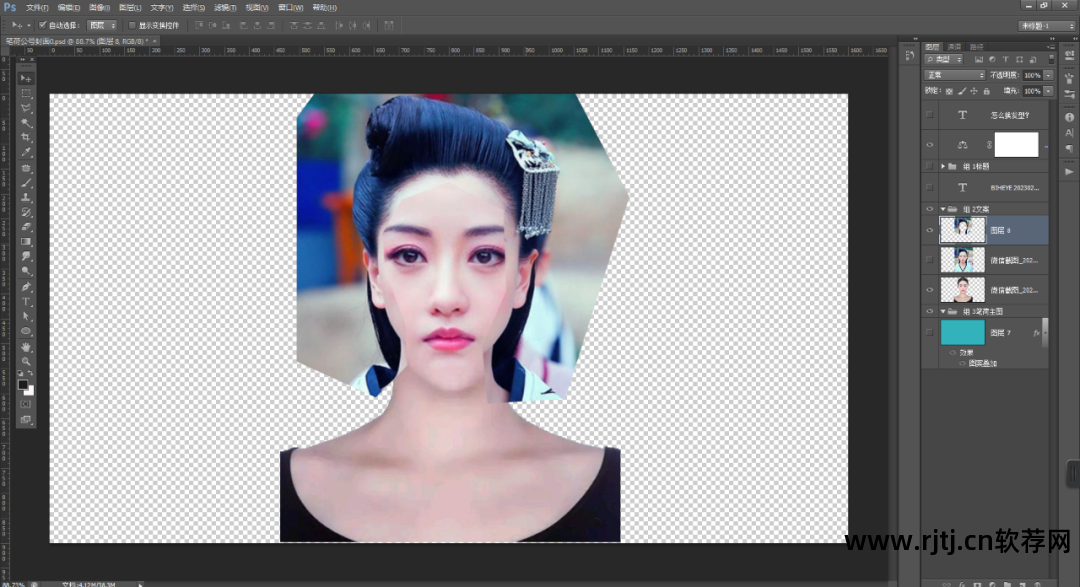Activate the Hand tool
This screenshot has width=1080, height=587.
27,347
